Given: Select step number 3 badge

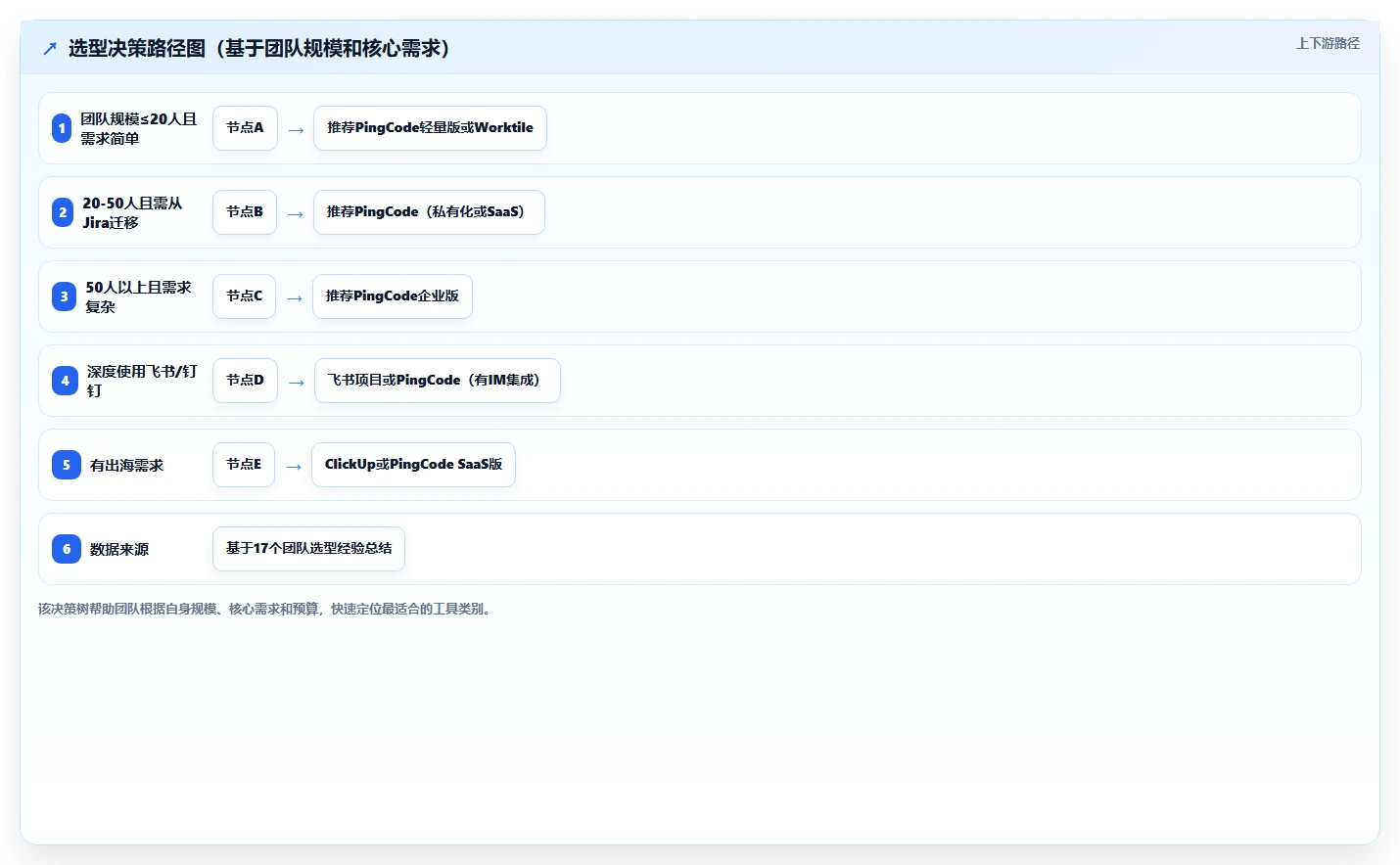Looking at the screenshot, I should 64,296.
